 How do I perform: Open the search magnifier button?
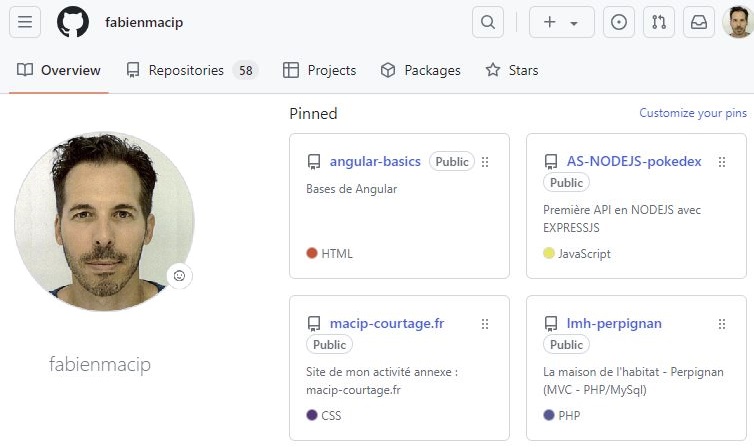(x=487, y=22)
